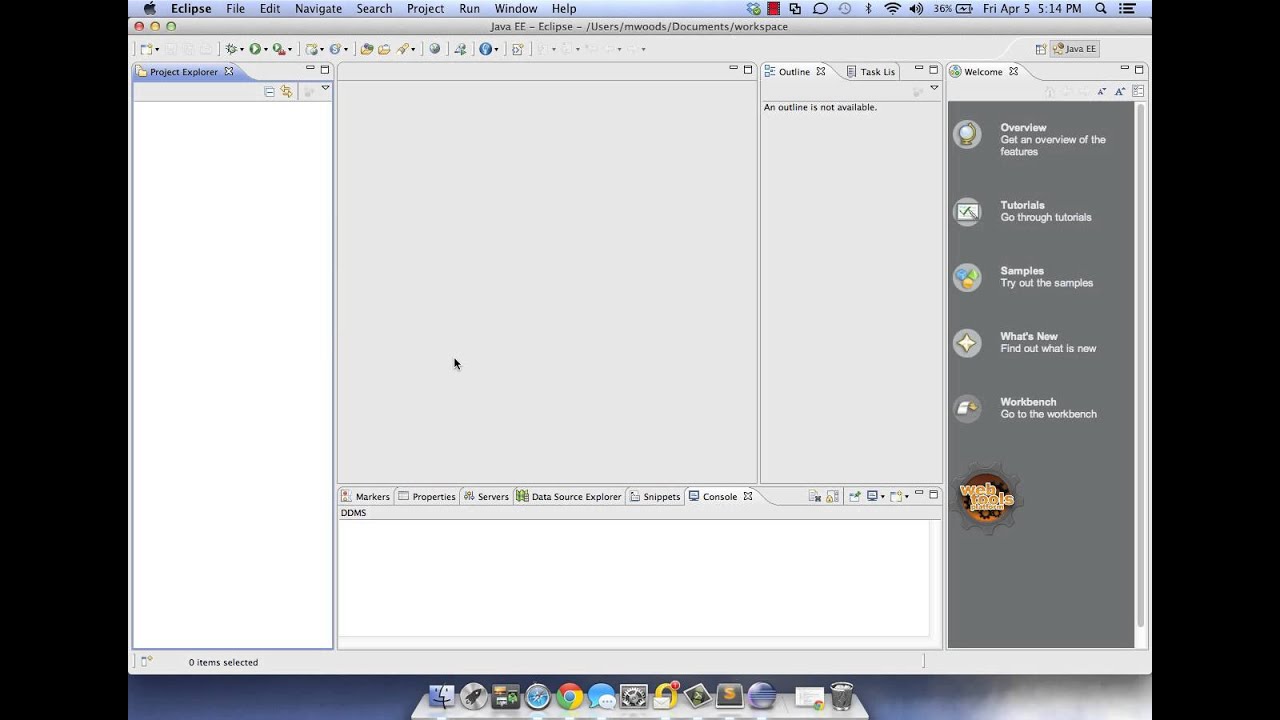Click the Open Perspective icon
This screenshot has width=1280, height=720.
coord(1040,49)
